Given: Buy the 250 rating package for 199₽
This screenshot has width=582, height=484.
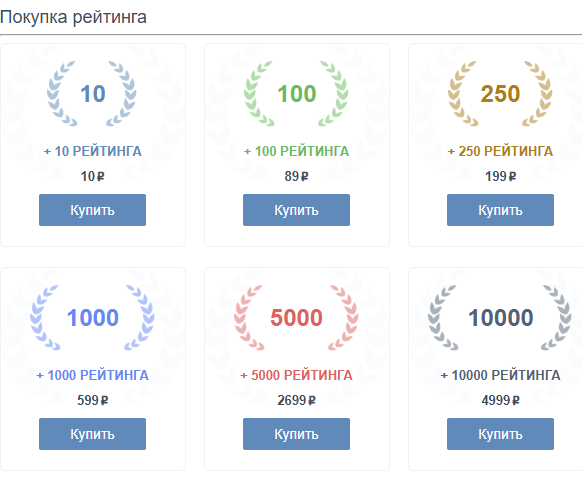Looking at the screenshot, I should click(500, 210).
